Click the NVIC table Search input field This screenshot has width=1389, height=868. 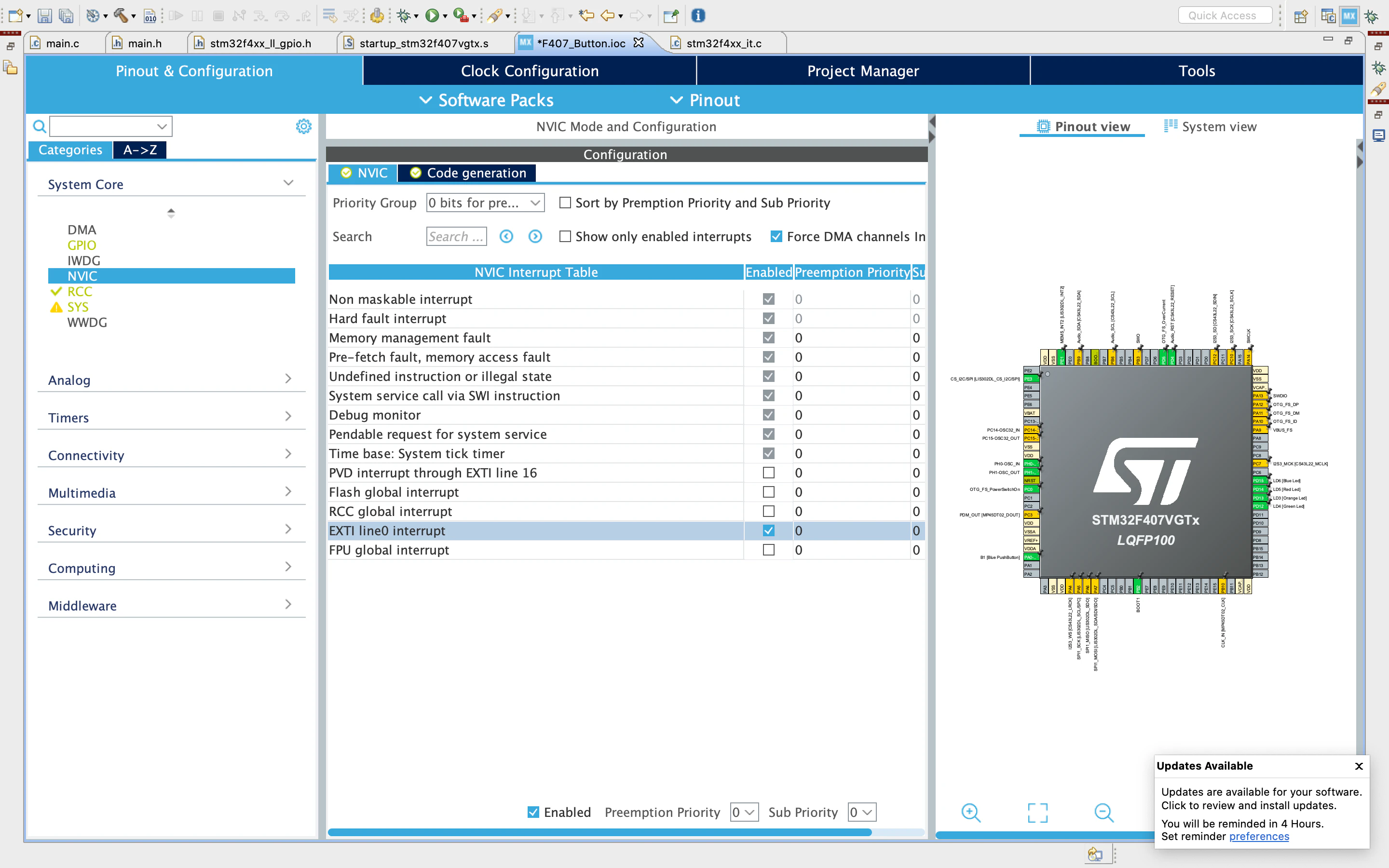[456, 236]
